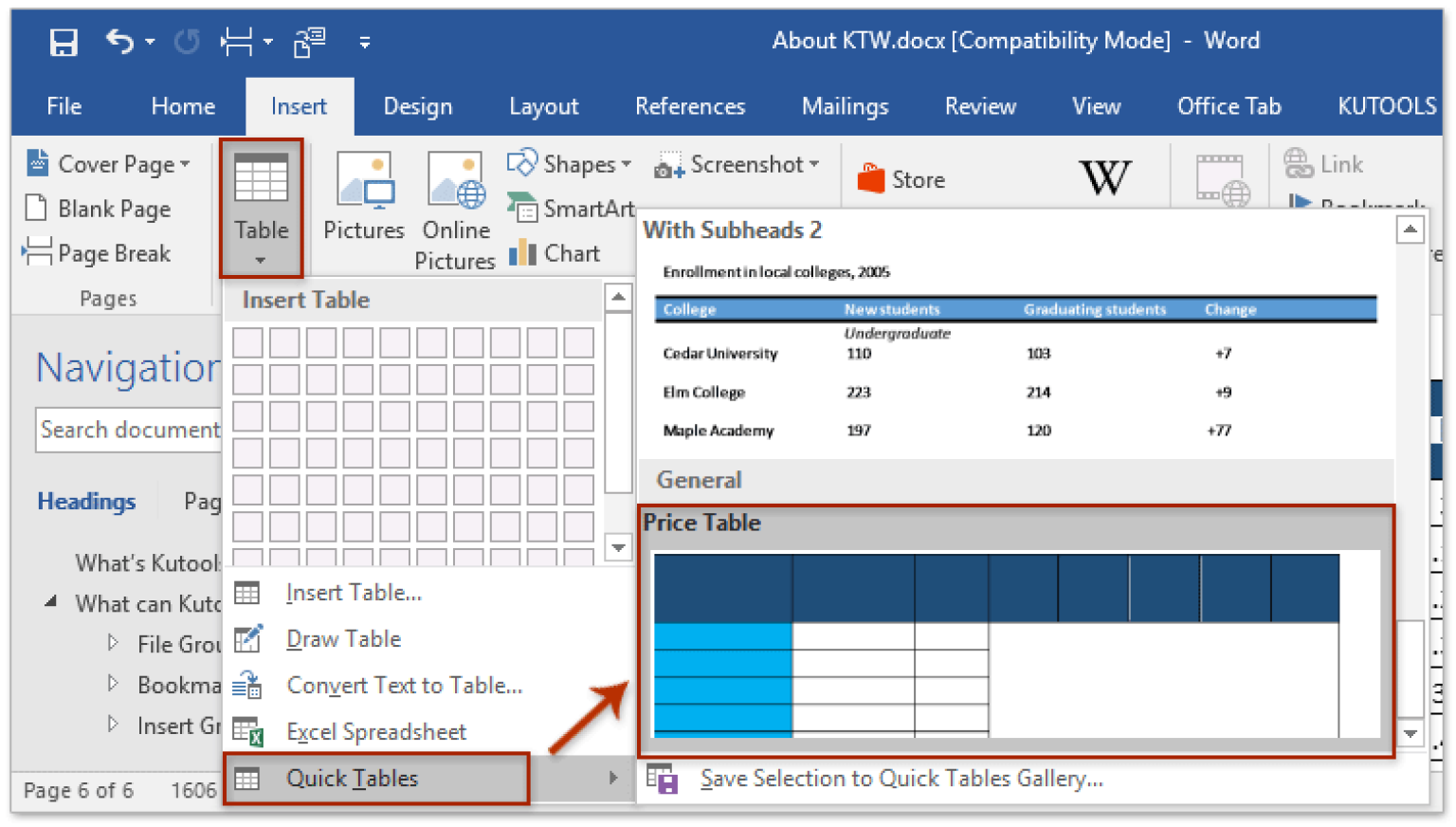This screenshot has height=827, width=1456.
Task: Click Save Selection to Quick Tables Gallery
Action: 901,778
